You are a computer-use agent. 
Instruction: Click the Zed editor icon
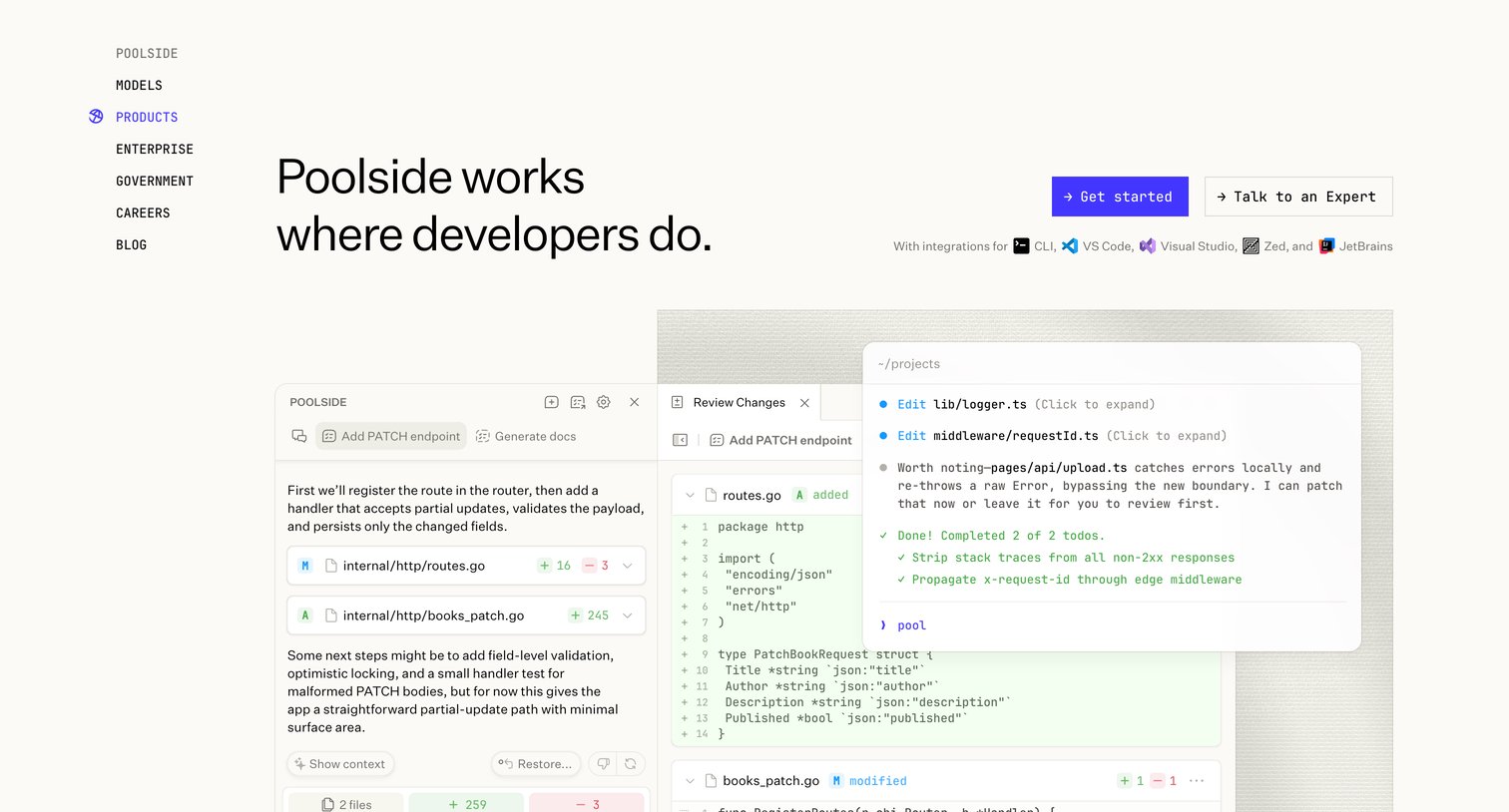point(1251,245)
